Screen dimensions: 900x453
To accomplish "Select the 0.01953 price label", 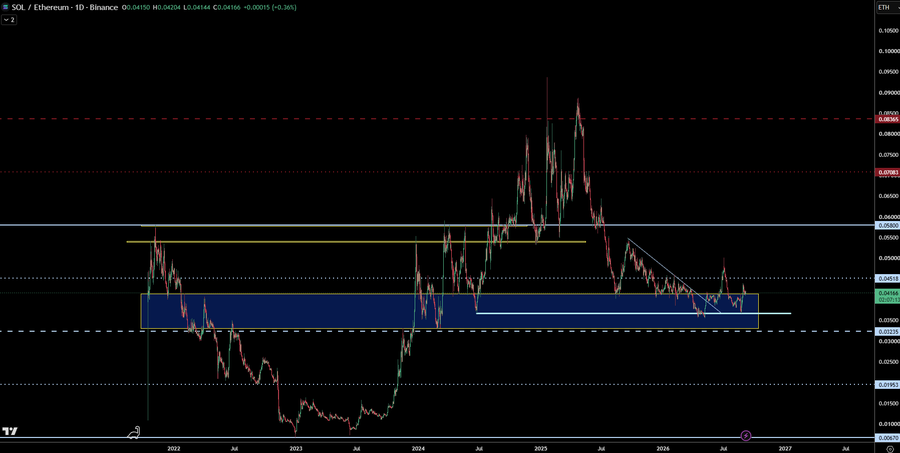I will [x=887, y=385].
